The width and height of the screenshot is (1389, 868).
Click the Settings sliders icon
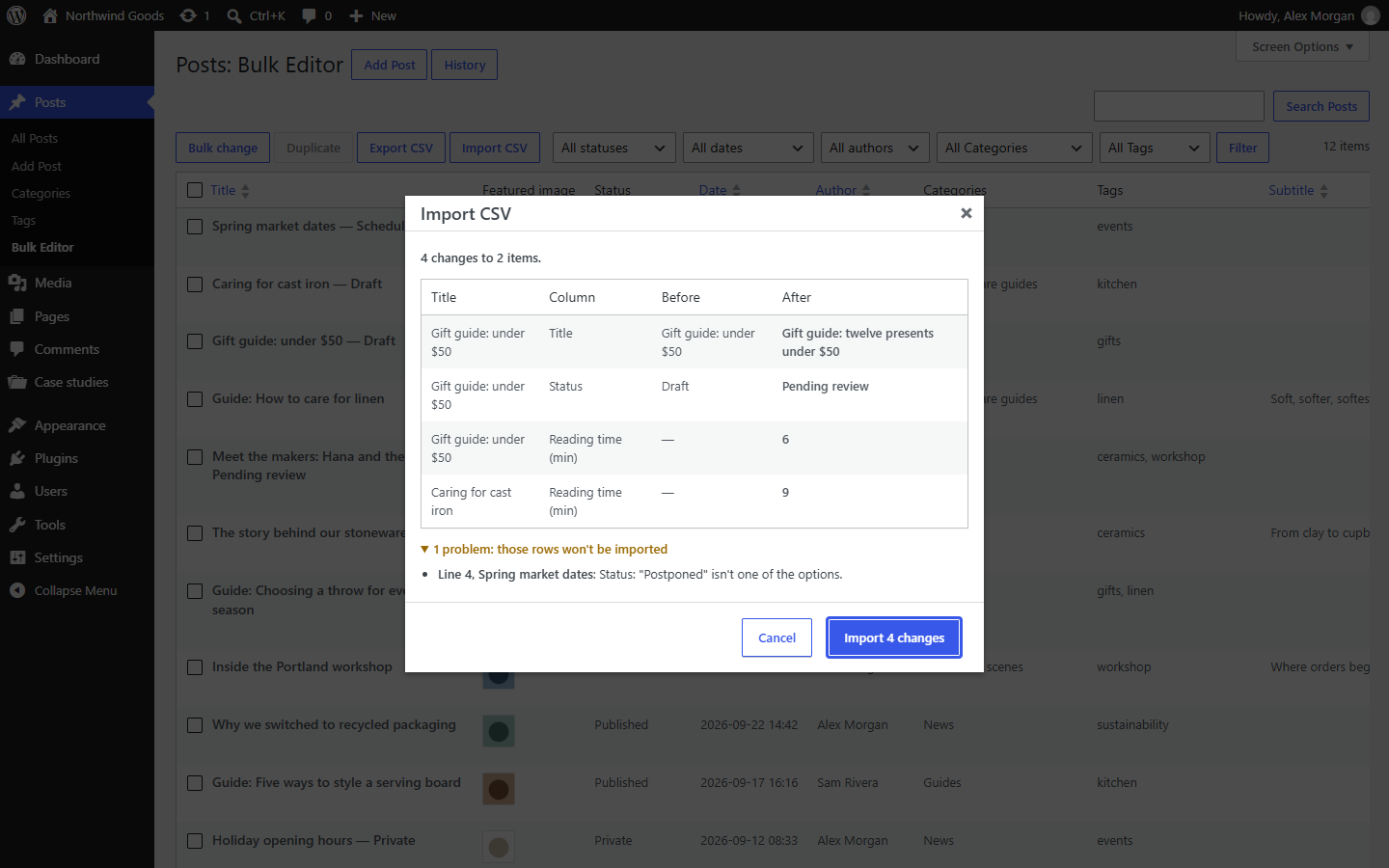click(17, 557)
